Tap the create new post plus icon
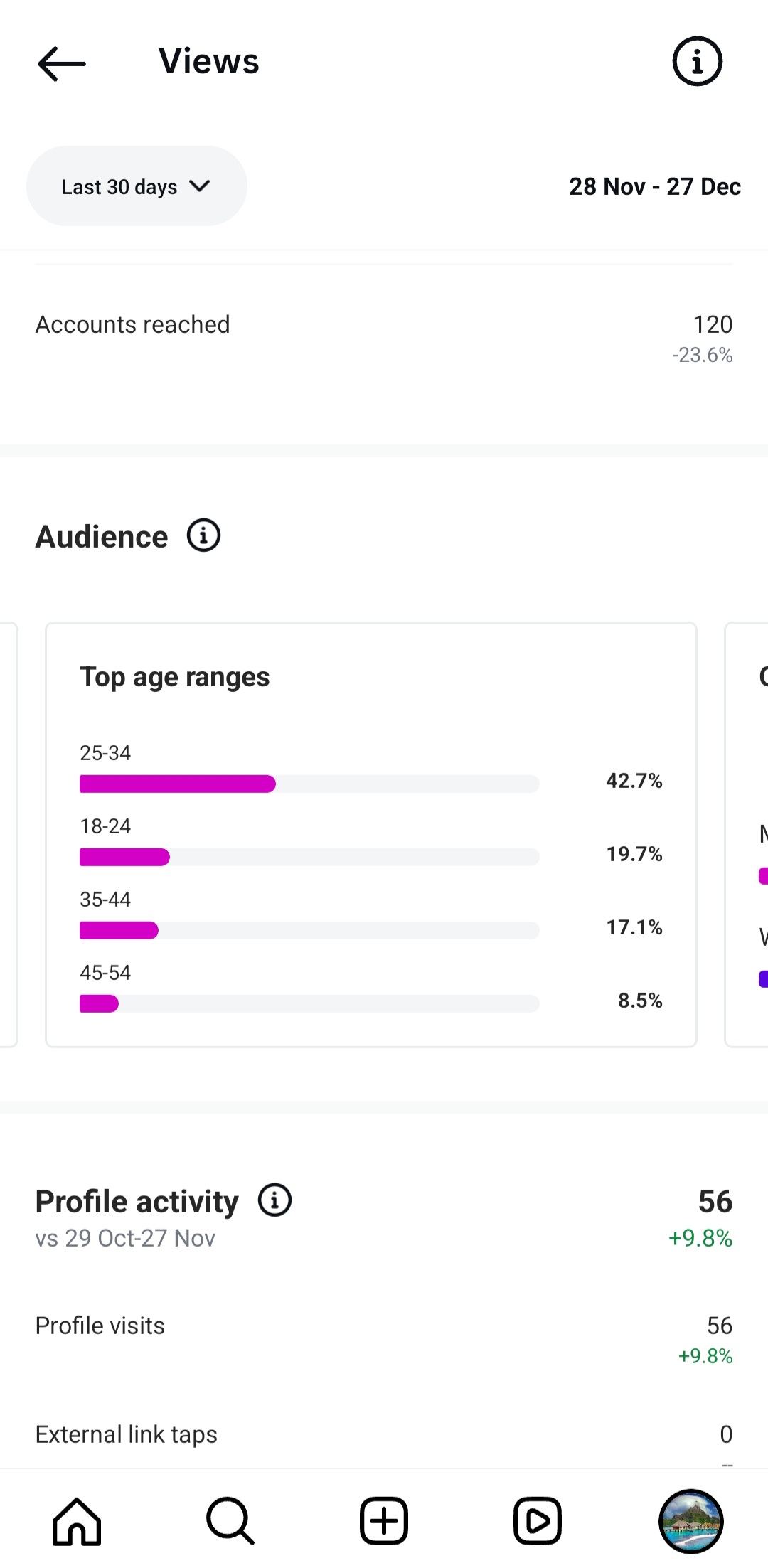768x1568 pixels. (384, 1521)
